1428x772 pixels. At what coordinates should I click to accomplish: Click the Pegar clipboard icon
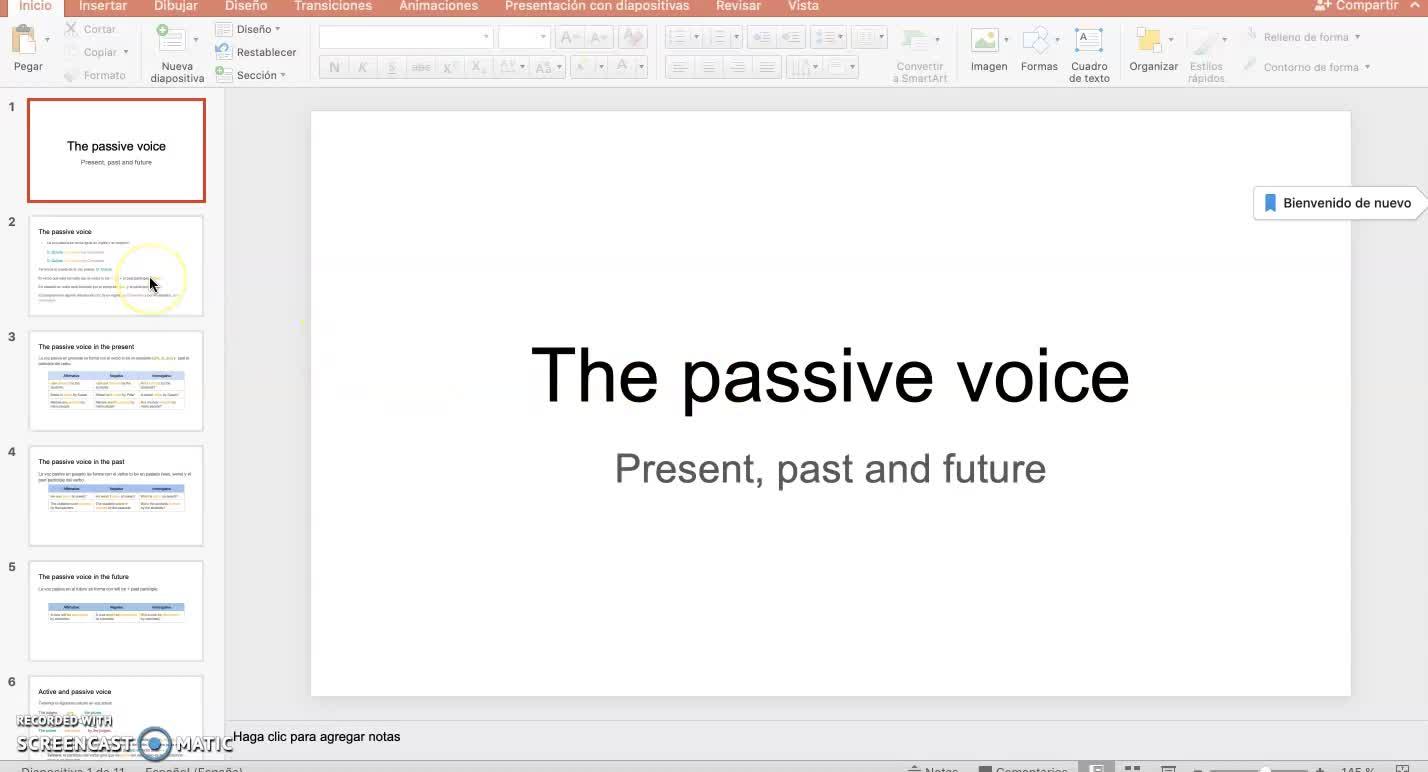[24, 41]
